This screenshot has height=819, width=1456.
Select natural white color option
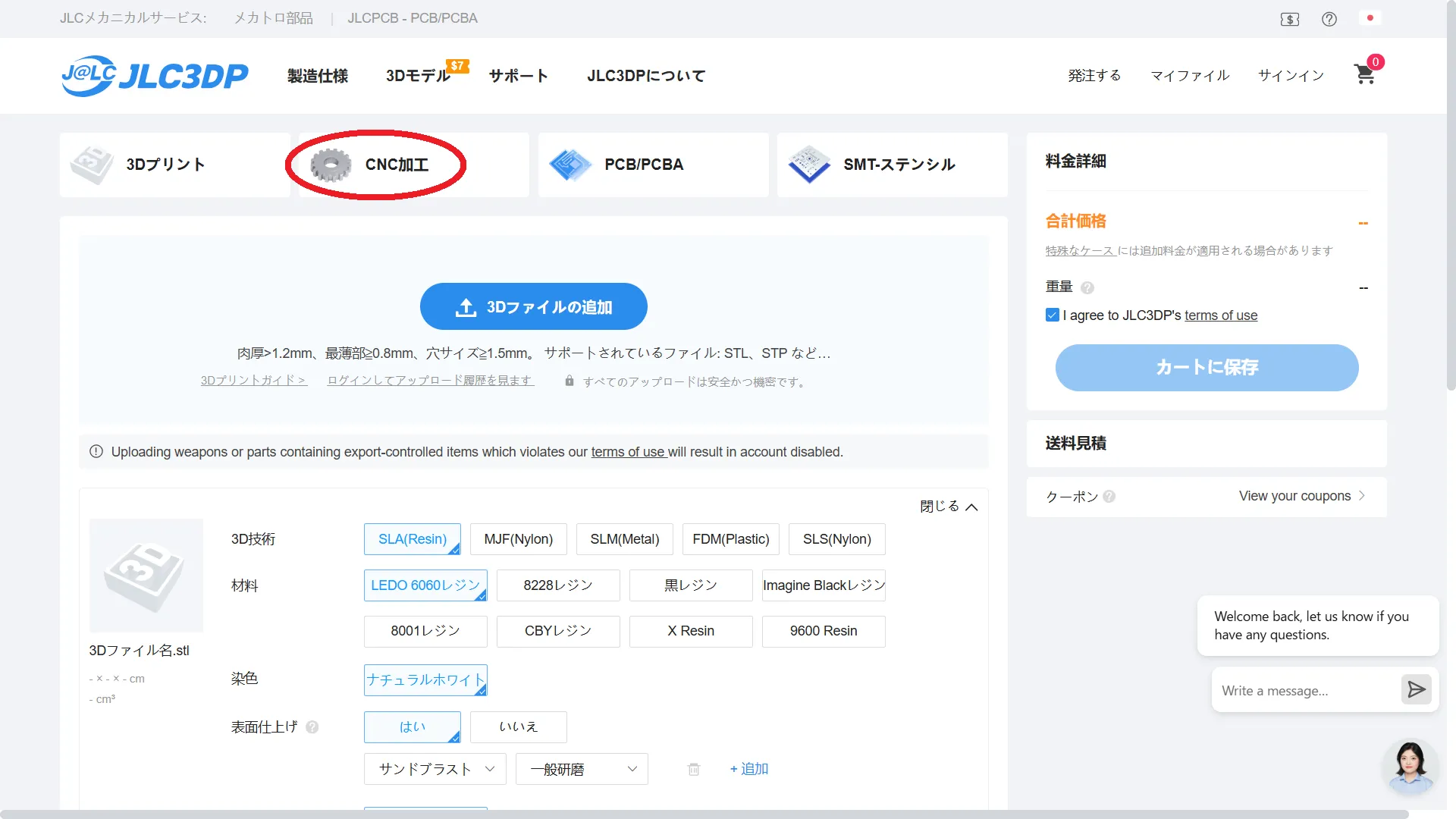tap(425, 680)
